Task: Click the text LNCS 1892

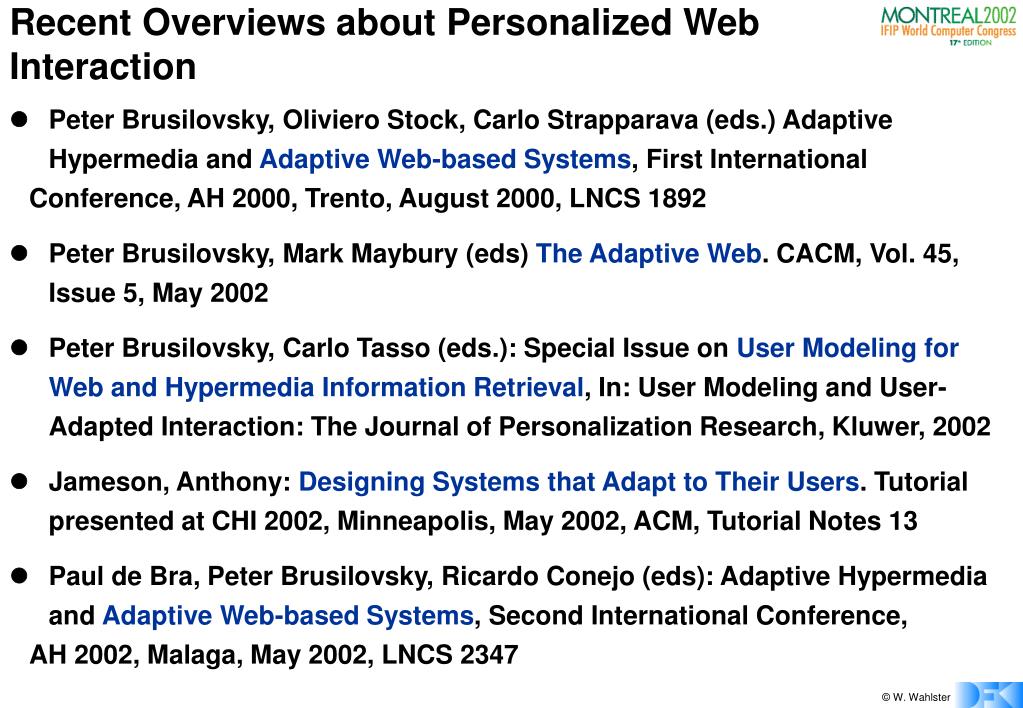Action: (638, 198)
